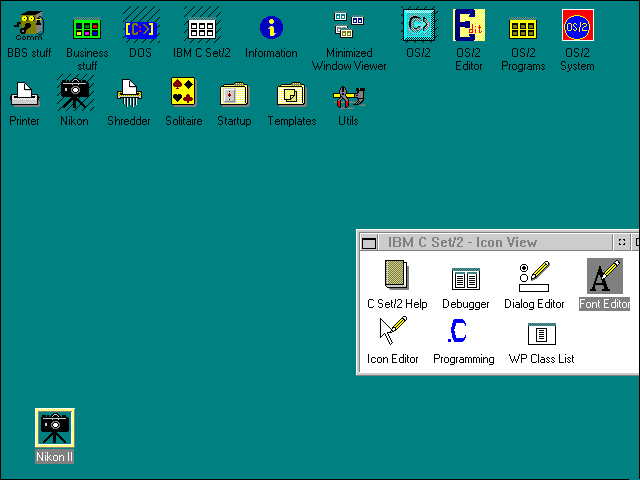Open the Business stuff folder icon
Viewport: 640px width, 480px height.
click(87, 29)
